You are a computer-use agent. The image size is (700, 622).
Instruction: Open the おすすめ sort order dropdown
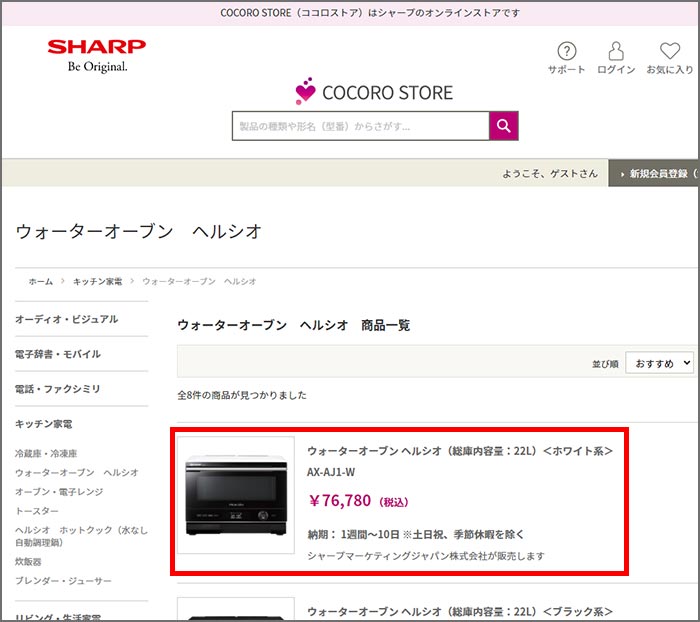[659, 363]
